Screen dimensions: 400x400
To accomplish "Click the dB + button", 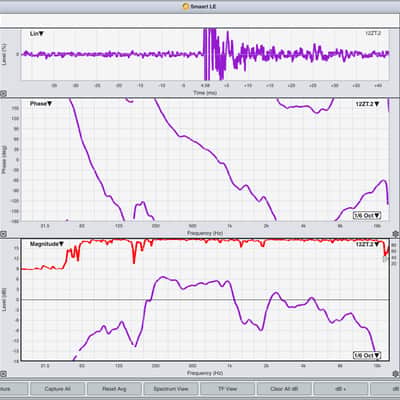I will click(341, 389).
